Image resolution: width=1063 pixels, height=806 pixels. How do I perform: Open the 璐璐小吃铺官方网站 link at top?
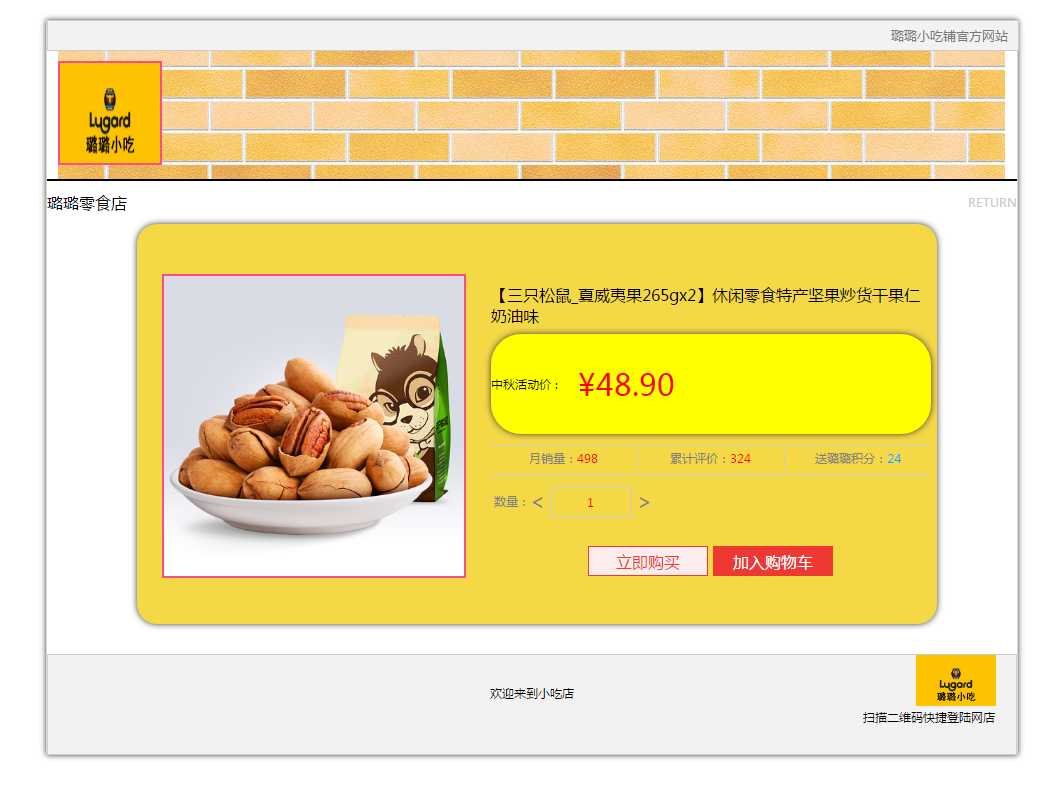(x=949, y=36)
